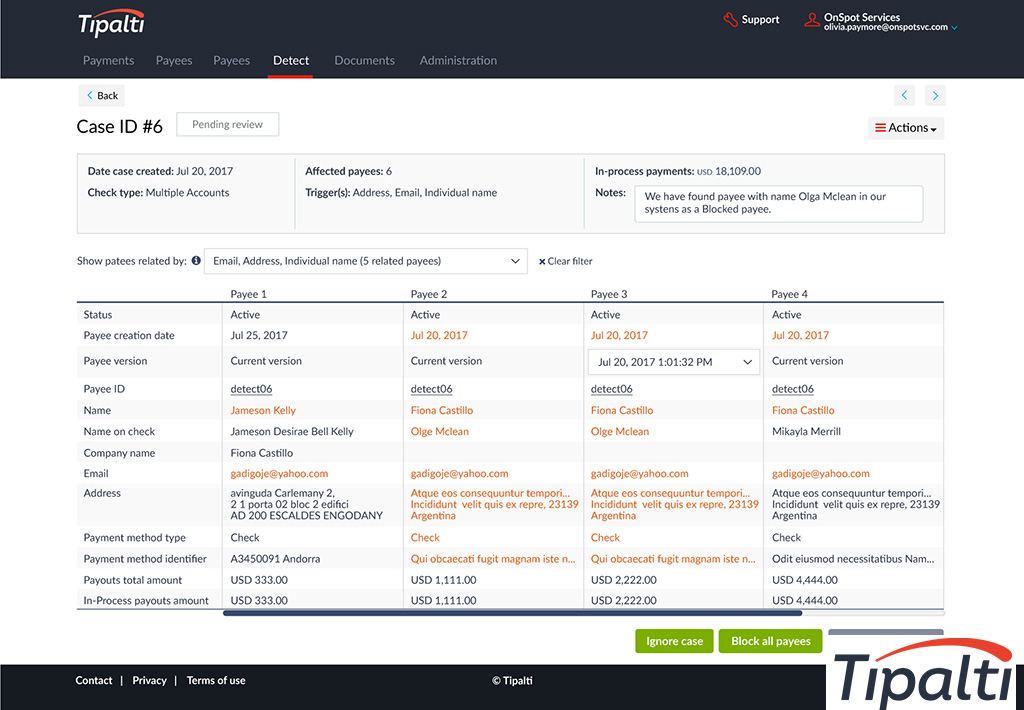Click the user account profile icon
The width and height of the screenshot is (1024, 710).
tap(812, 20)
